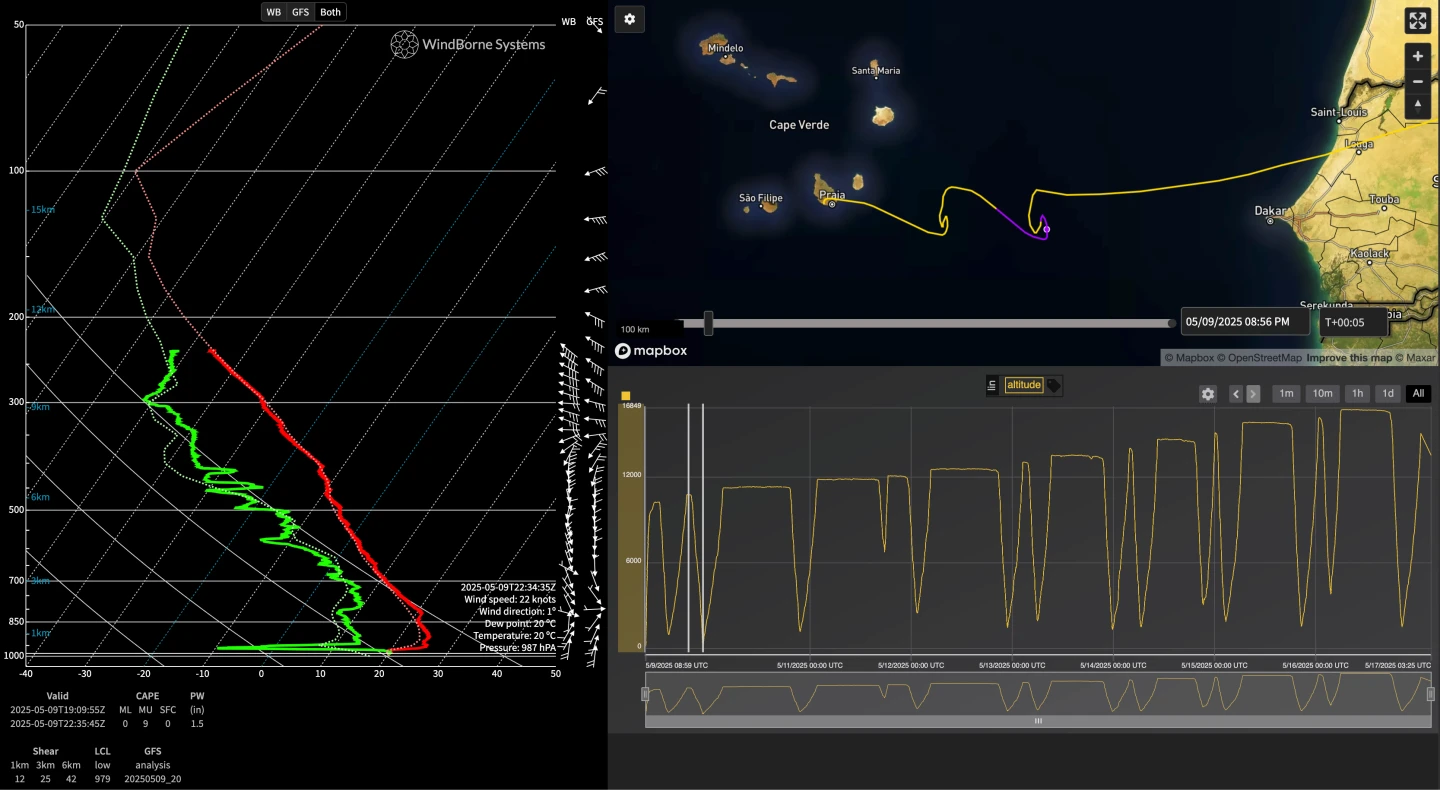Click the São Filipe label
The height and width of the screenshot is (790, 1440).
click(x=760, y=198)
